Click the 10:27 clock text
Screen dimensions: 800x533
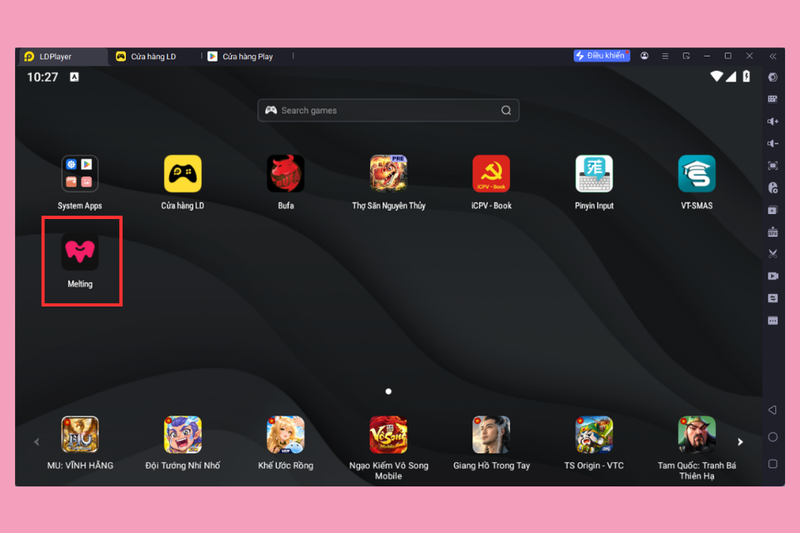(x=42, y=77)
